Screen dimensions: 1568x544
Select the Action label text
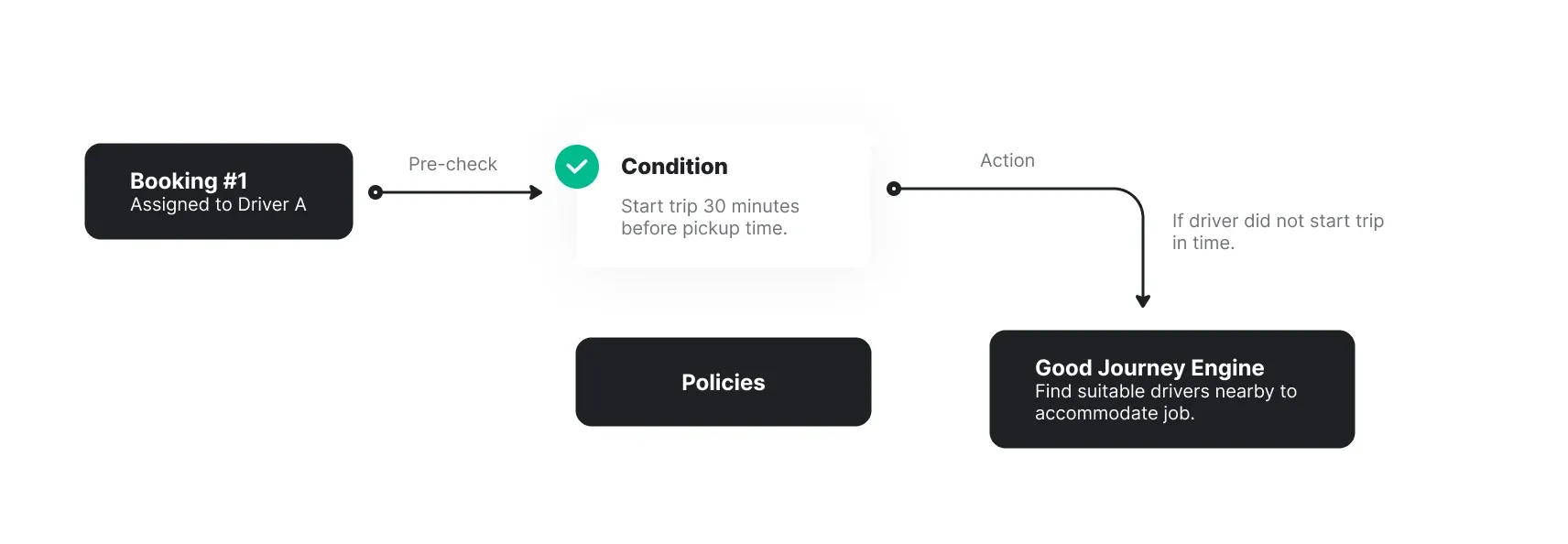1007,160
